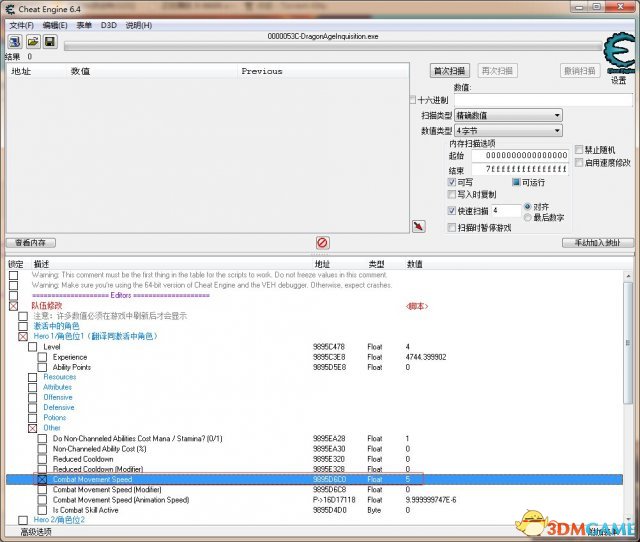Collapse the 队伍修改 script checkbox
Screen dimensions: 640x542
[x=13, y=306]
